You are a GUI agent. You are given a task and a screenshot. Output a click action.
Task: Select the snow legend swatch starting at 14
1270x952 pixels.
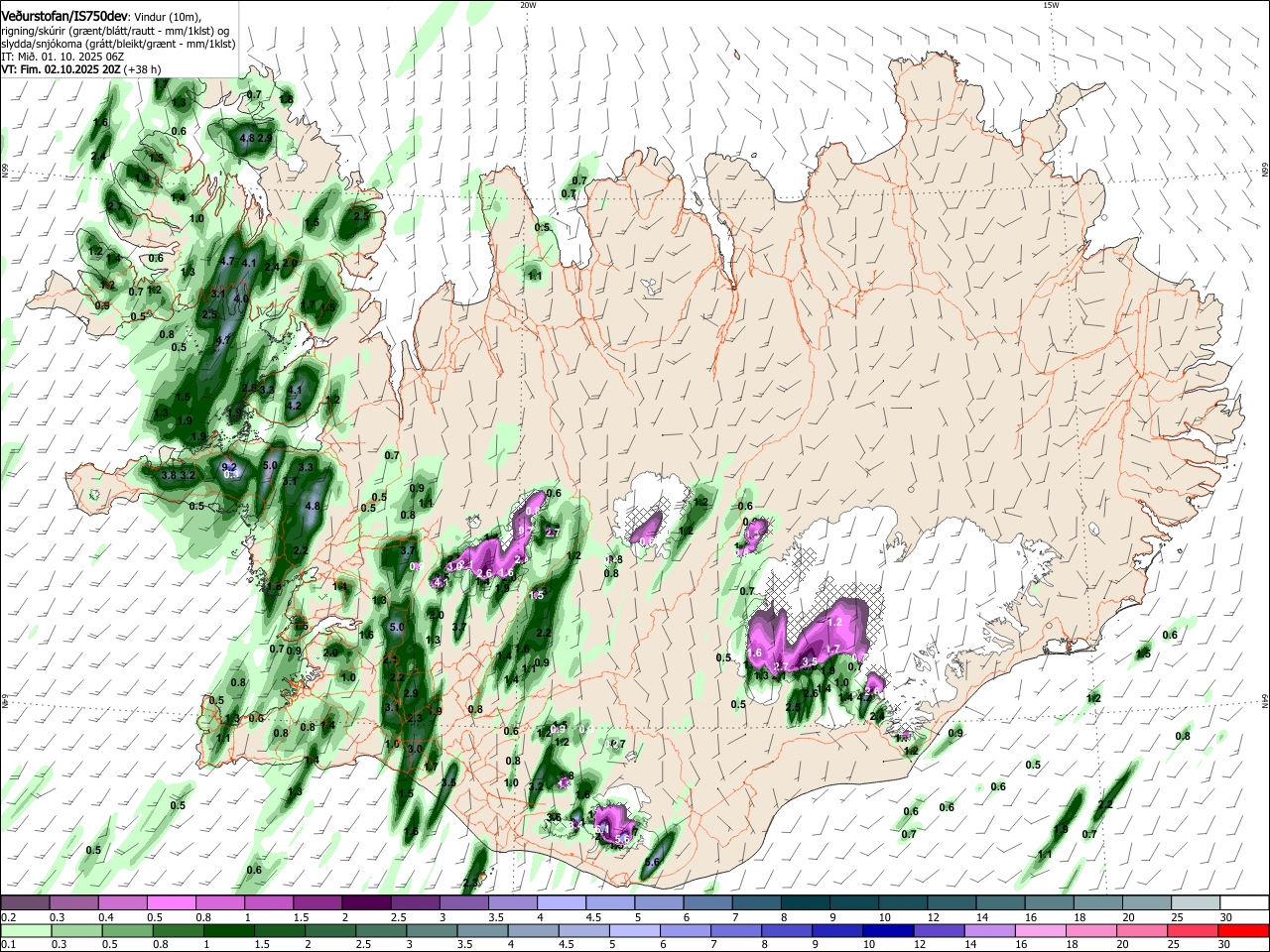(x=1001, y=903)
